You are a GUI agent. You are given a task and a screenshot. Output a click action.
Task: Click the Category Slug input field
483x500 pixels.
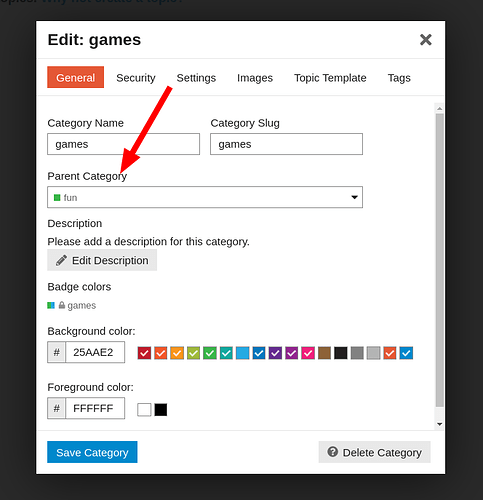pyautogui.click(x=286, y=144)
